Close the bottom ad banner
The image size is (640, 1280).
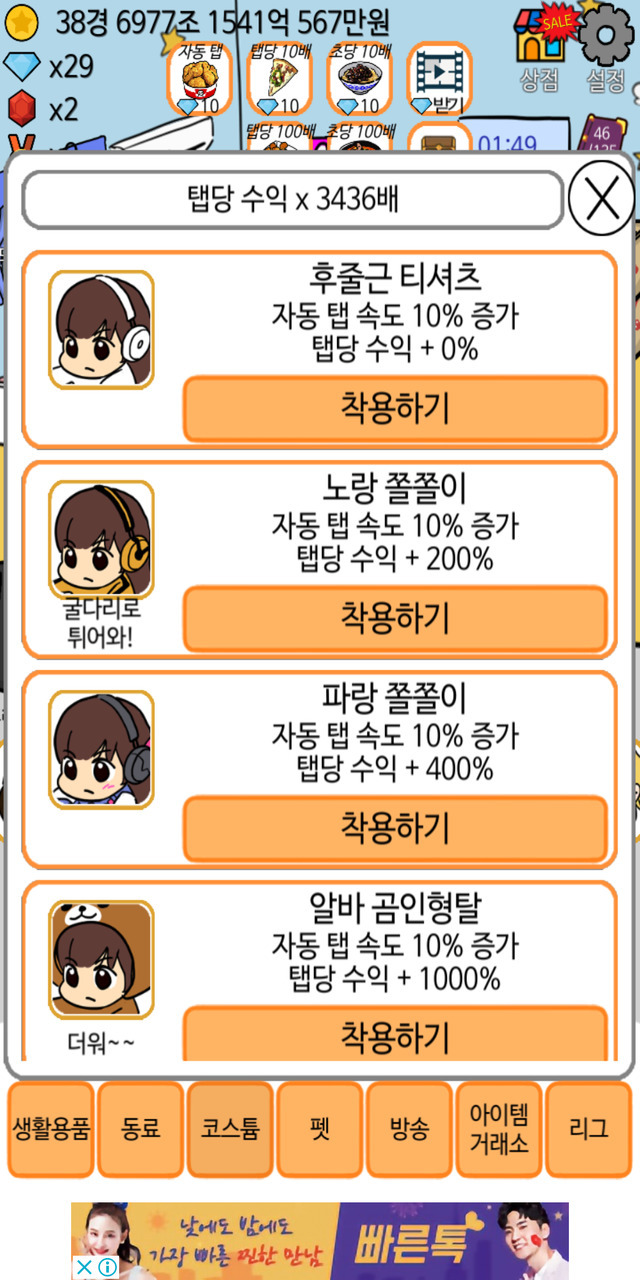[x=86, y=1268]
